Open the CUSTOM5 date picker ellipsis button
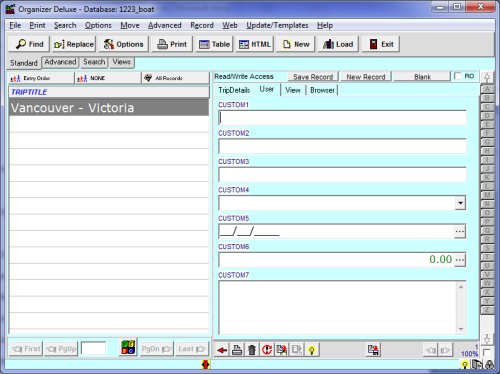This screenshot has height=374, width=500. coord(460,231)
